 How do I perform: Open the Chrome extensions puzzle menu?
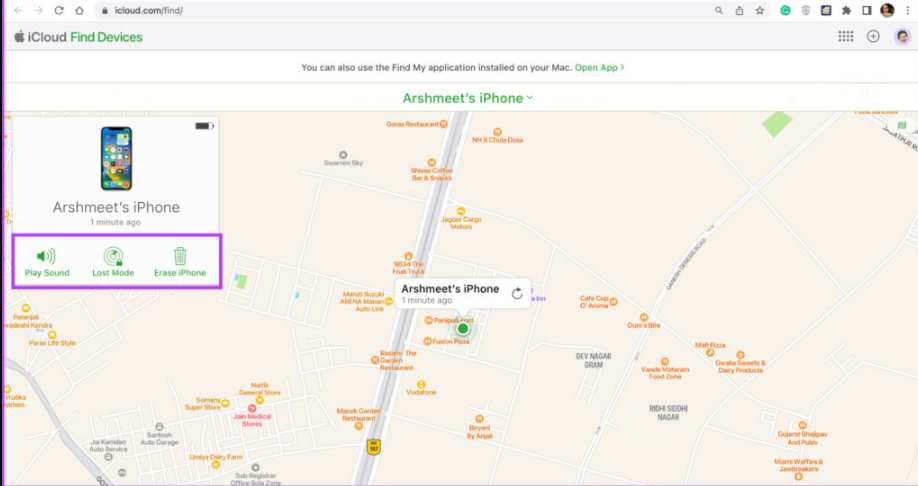pos(846,11)
